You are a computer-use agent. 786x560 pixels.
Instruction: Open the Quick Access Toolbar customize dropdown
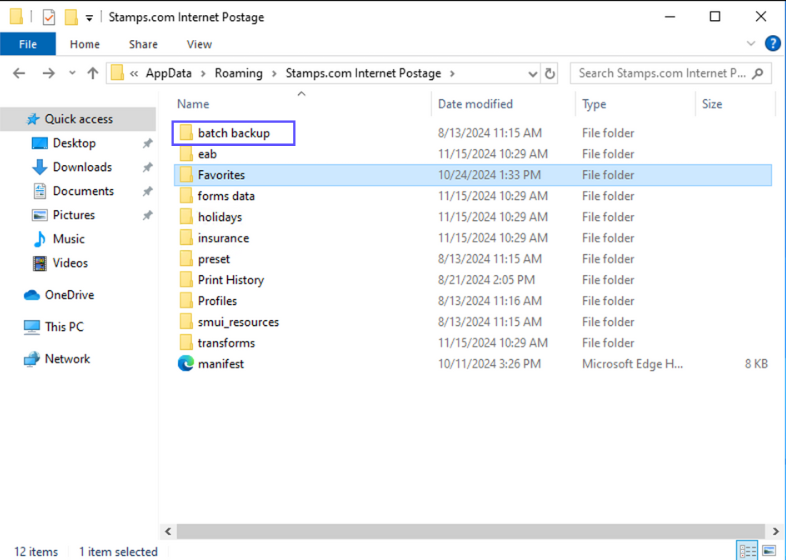89,18
